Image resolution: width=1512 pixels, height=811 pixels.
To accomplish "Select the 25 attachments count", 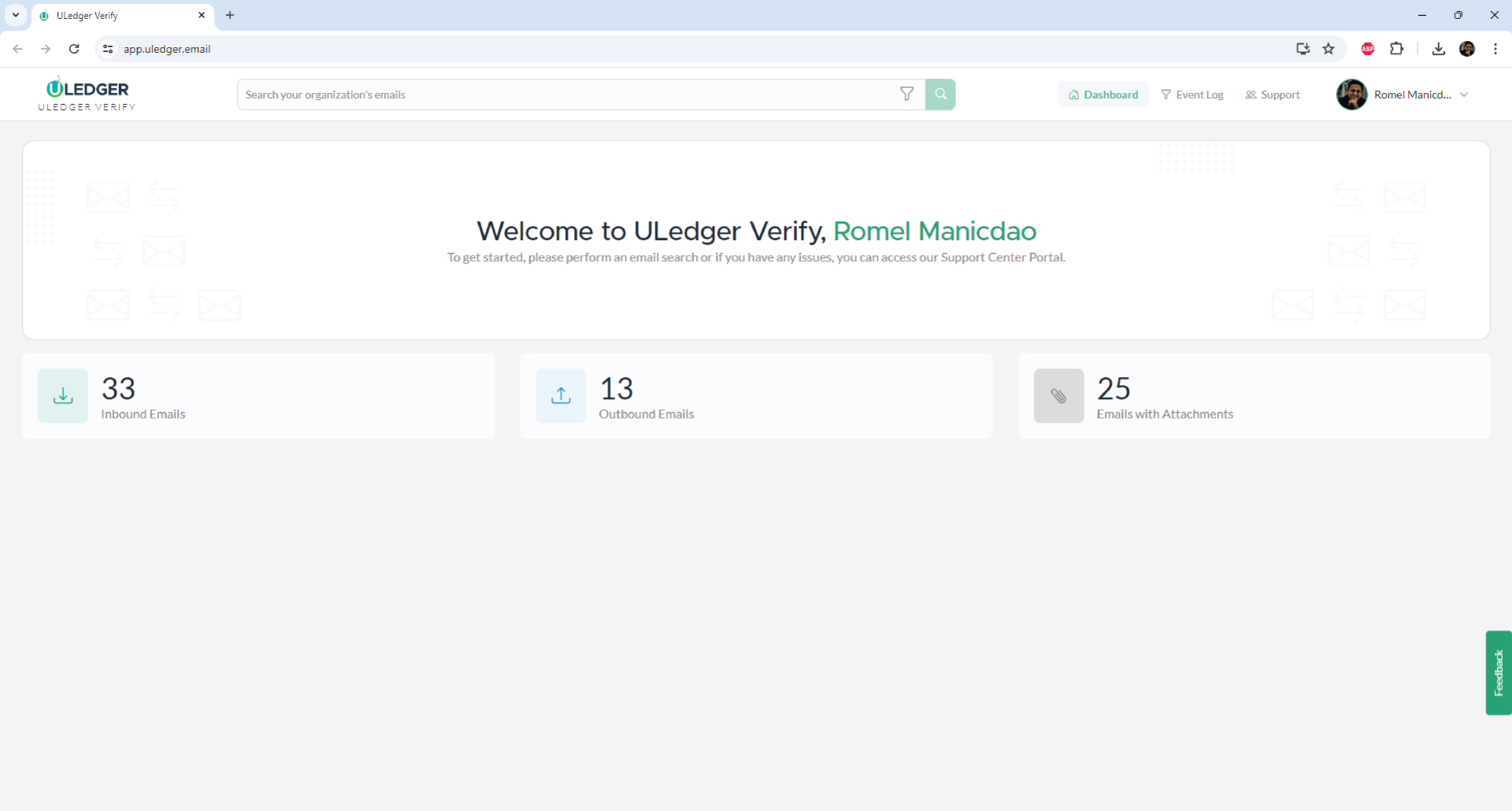I will [1114, 388].
